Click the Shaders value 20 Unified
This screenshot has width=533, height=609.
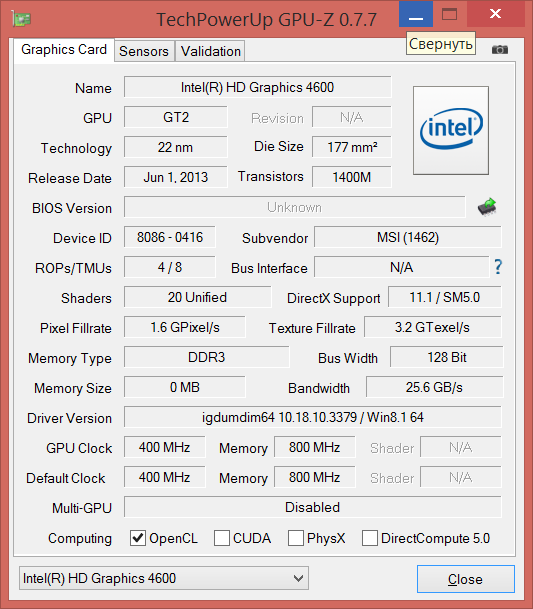[197, 297]
